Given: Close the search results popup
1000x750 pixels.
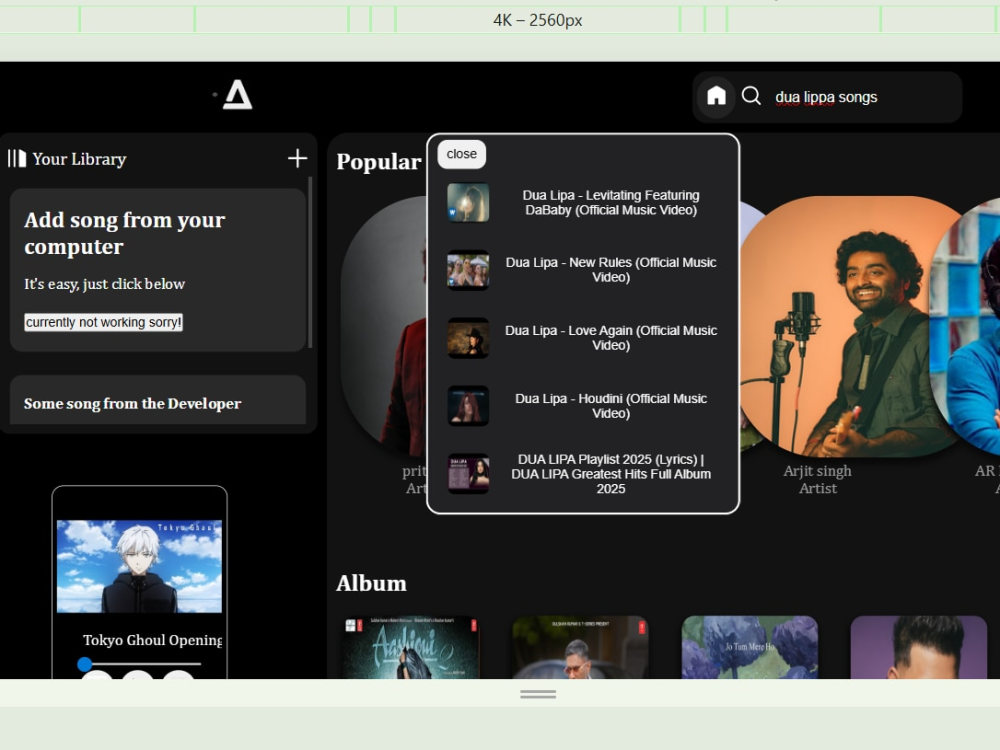Looking at the screenshot, I should pos(461,154).
